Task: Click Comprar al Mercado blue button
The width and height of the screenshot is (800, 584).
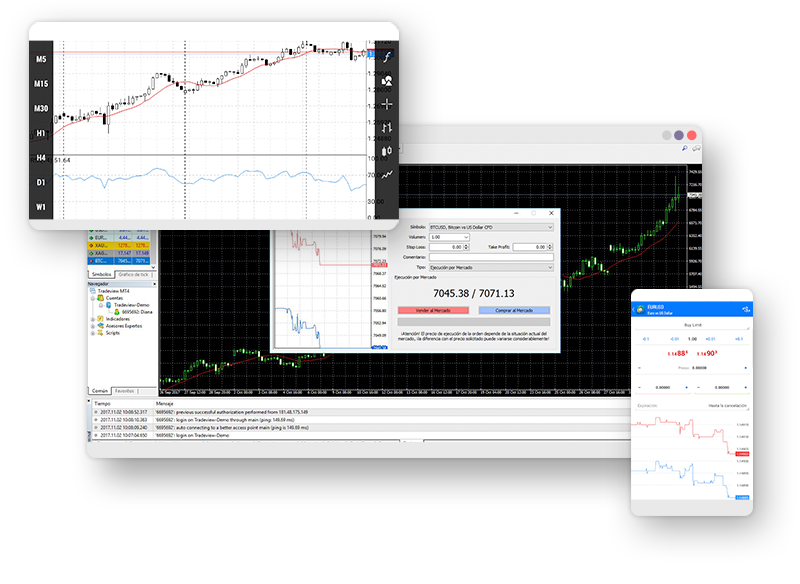Action: (514, 310)
